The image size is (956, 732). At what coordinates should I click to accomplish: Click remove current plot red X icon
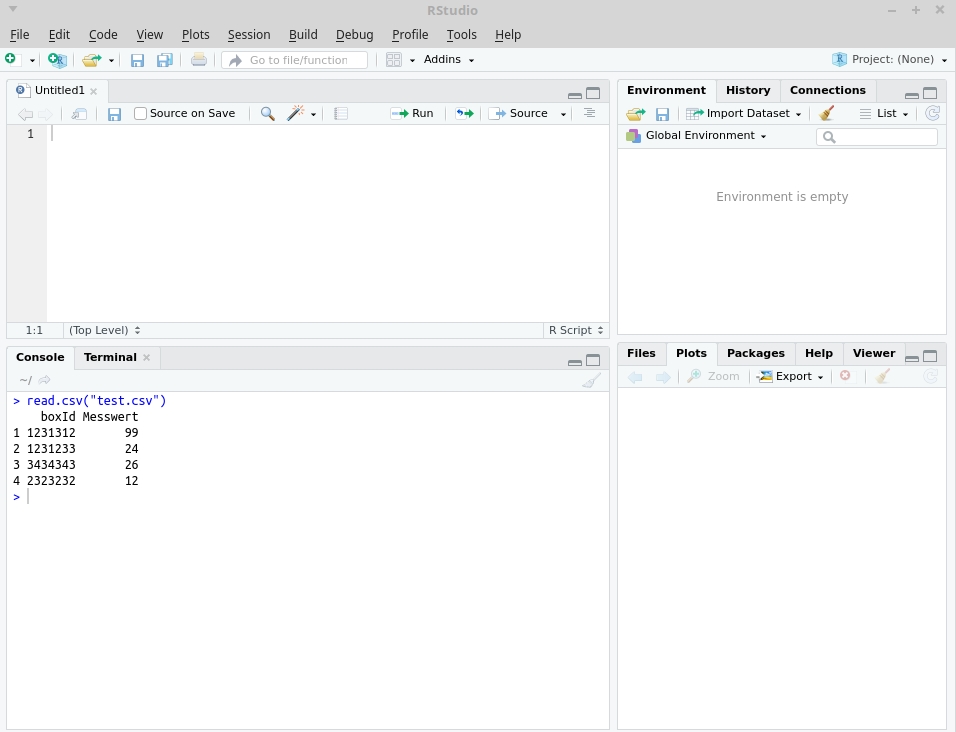coord(845,375)
